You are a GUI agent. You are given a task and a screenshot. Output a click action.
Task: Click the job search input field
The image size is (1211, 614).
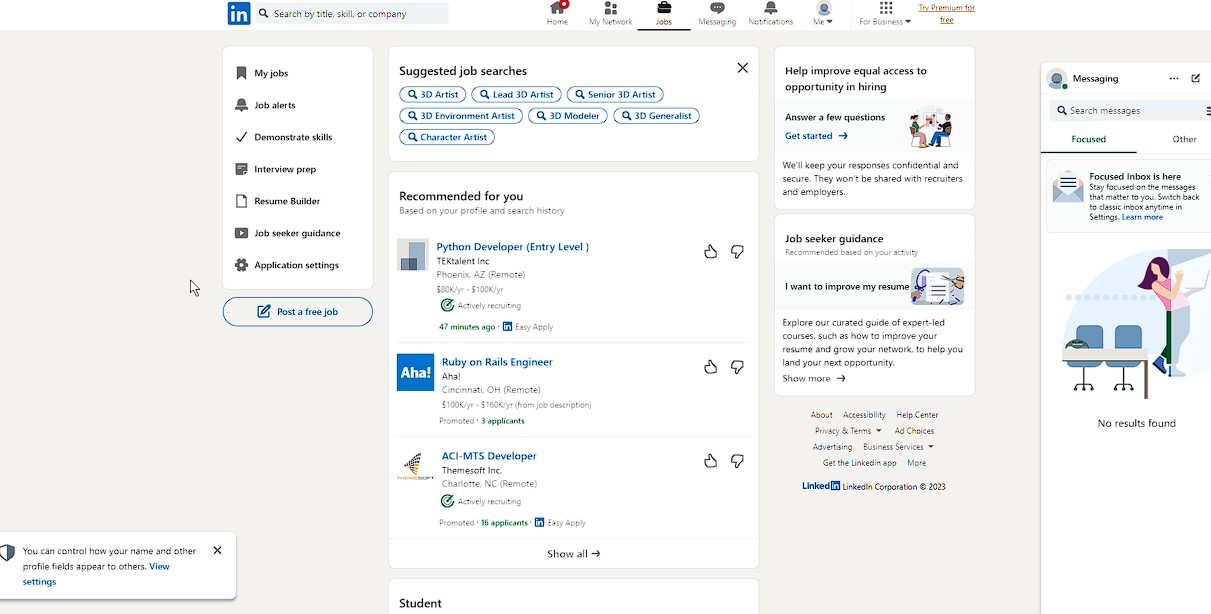coord(352,14)
